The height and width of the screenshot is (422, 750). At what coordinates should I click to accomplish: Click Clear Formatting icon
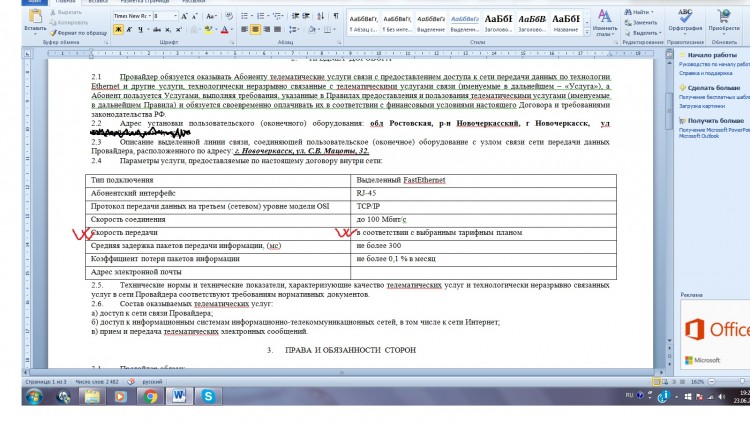[x=229, y=16]
